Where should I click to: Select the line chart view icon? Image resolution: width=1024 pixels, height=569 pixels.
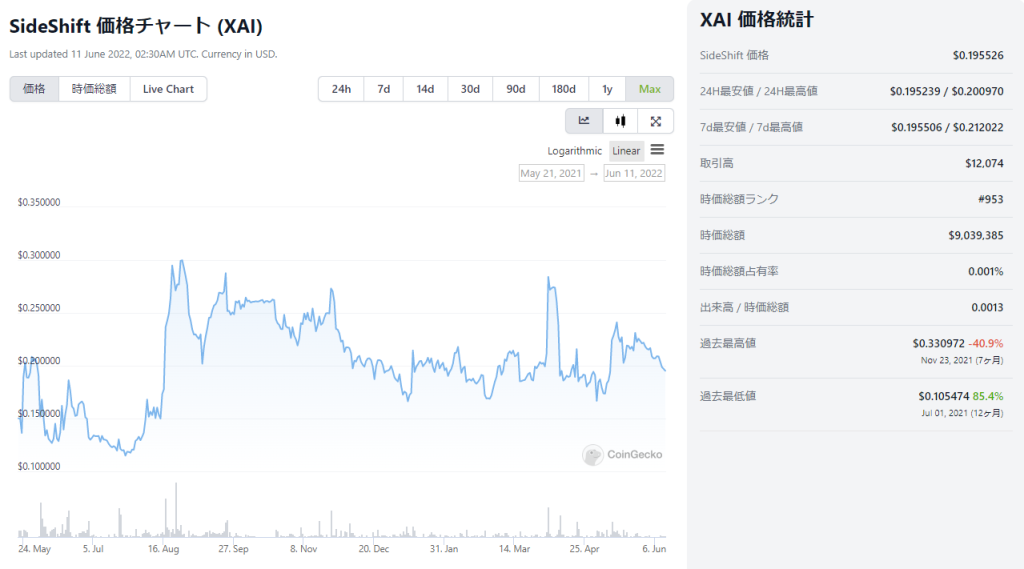tap(584, 121)
